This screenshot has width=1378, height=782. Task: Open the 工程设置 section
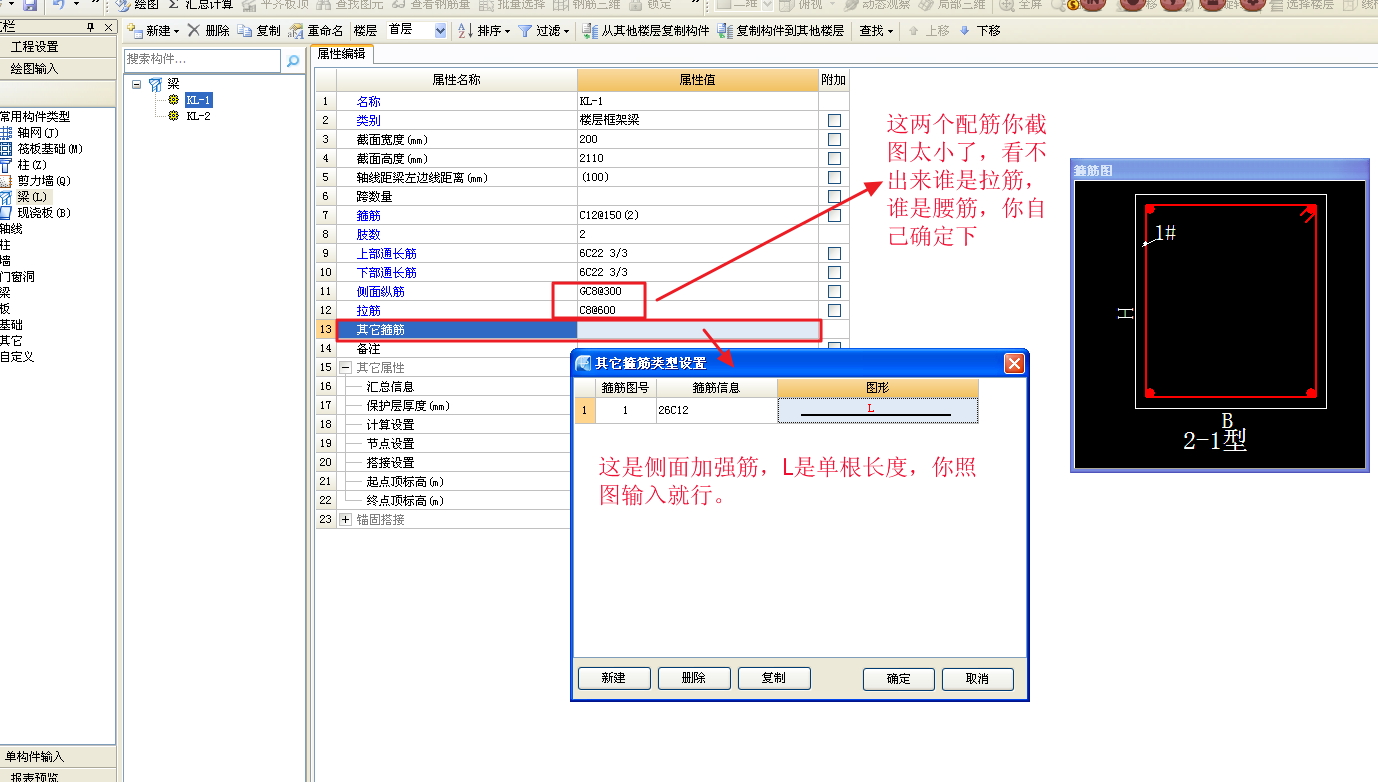point(58,47)
